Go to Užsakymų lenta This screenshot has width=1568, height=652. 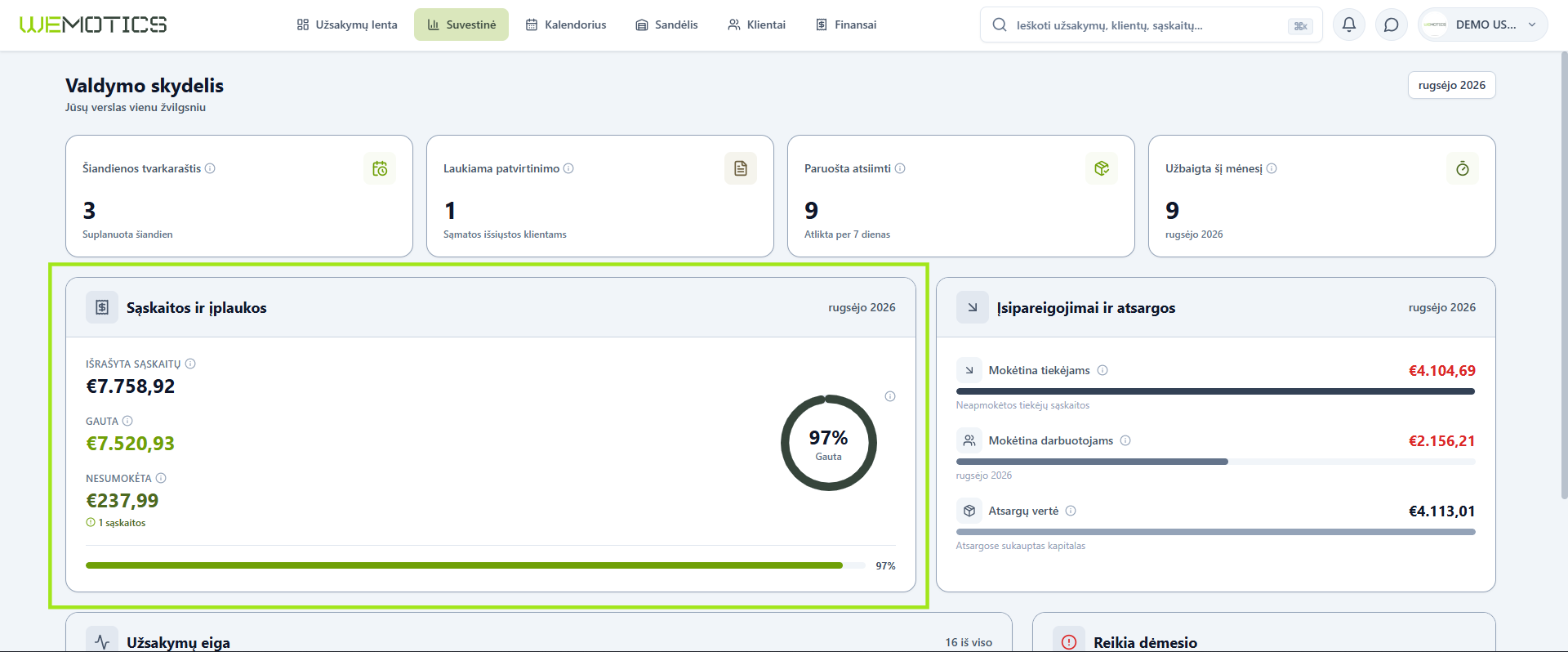tap(347, 25)
